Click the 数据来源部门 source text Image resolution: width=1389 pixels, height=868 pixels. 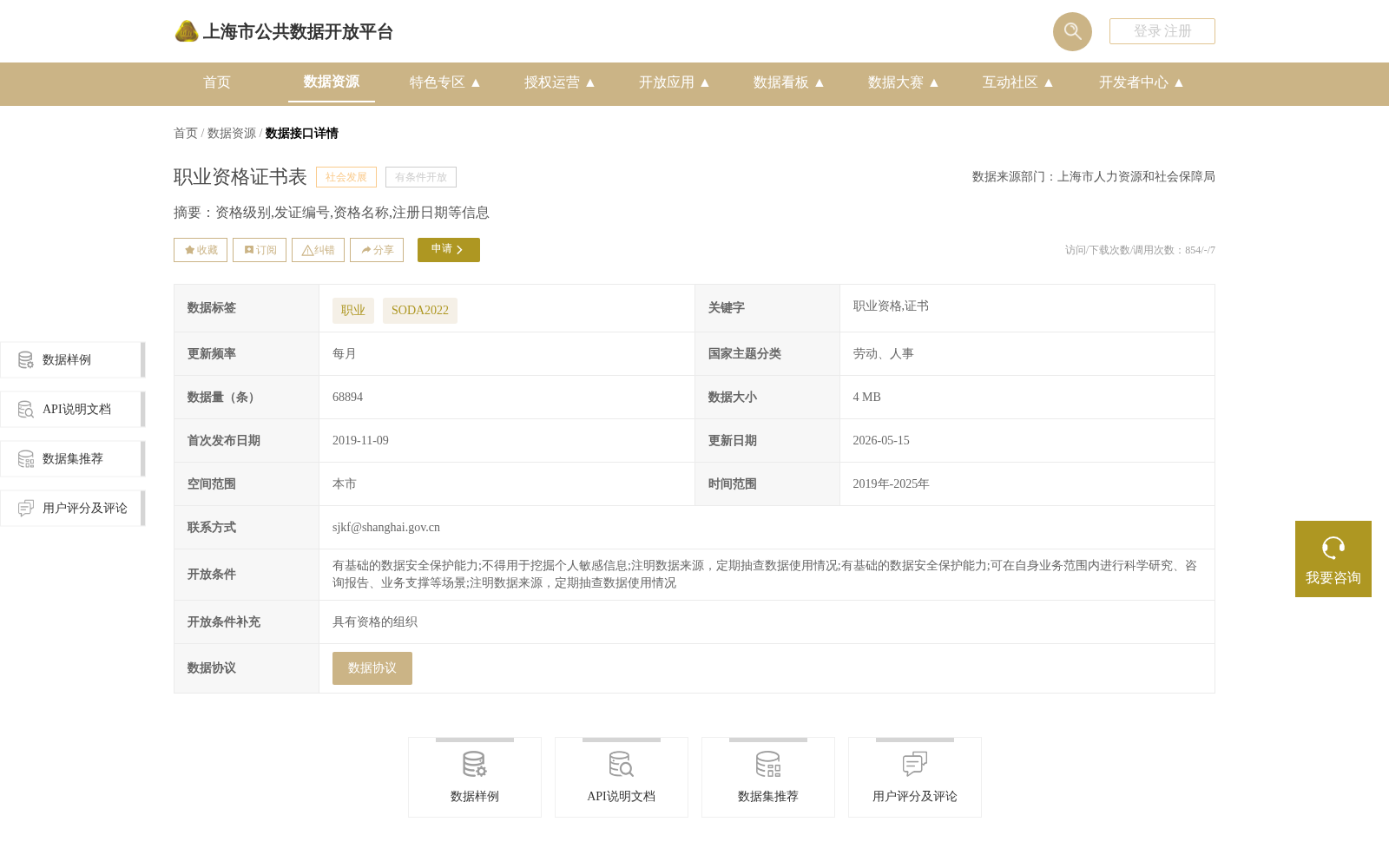coord(1094,177)
